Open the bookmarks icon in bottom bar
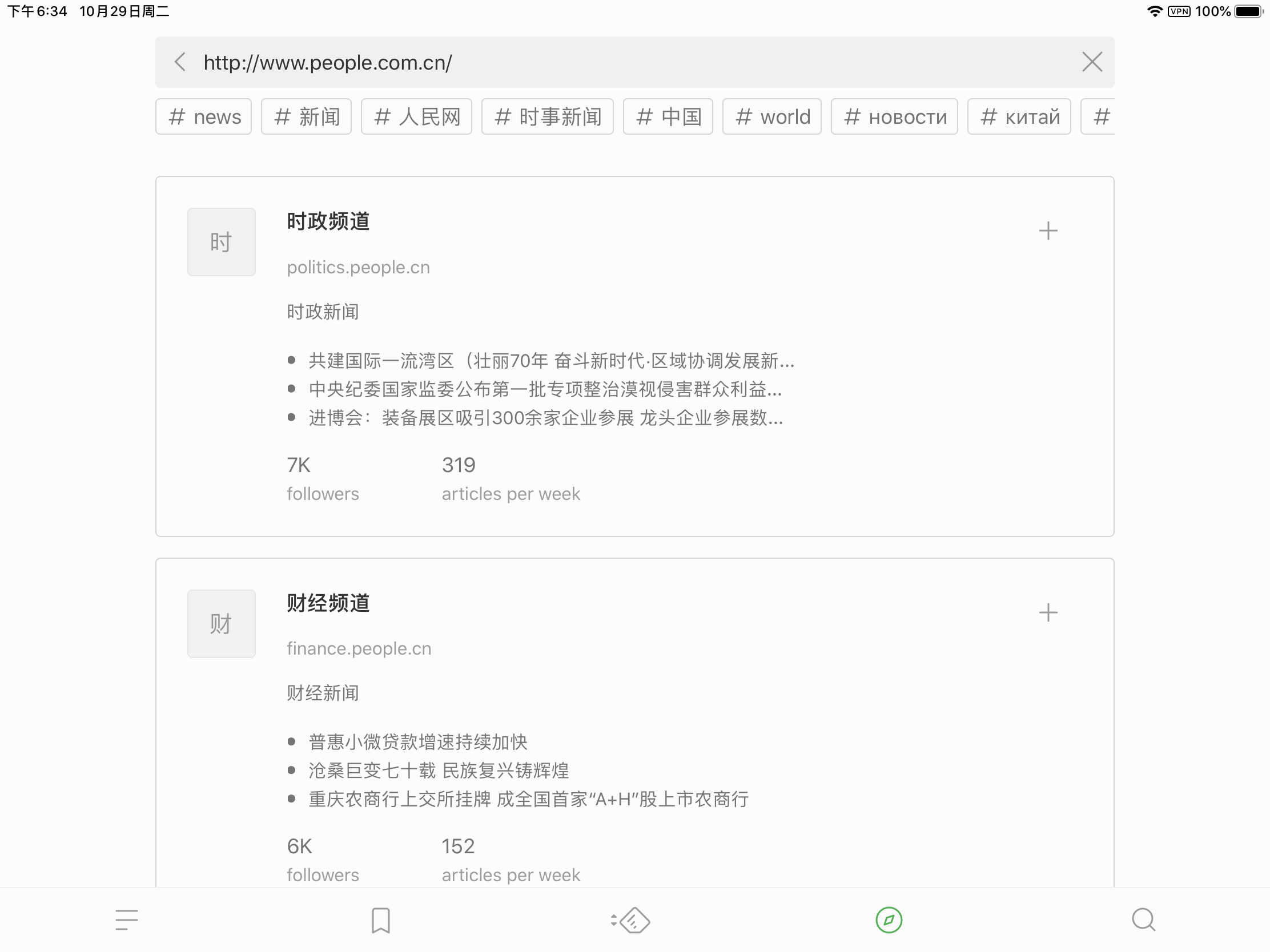This screenshot has height=952, width=1270. 381,921
